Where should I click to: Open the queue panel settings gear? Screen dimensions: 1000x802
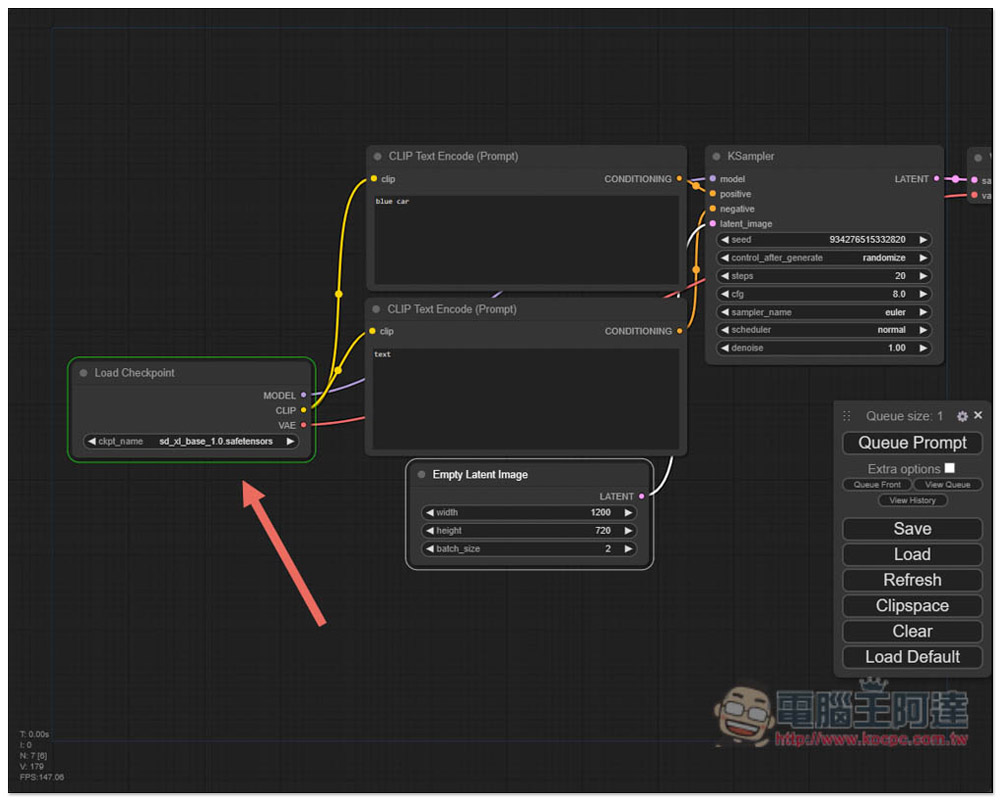click(x=962, y=416)
